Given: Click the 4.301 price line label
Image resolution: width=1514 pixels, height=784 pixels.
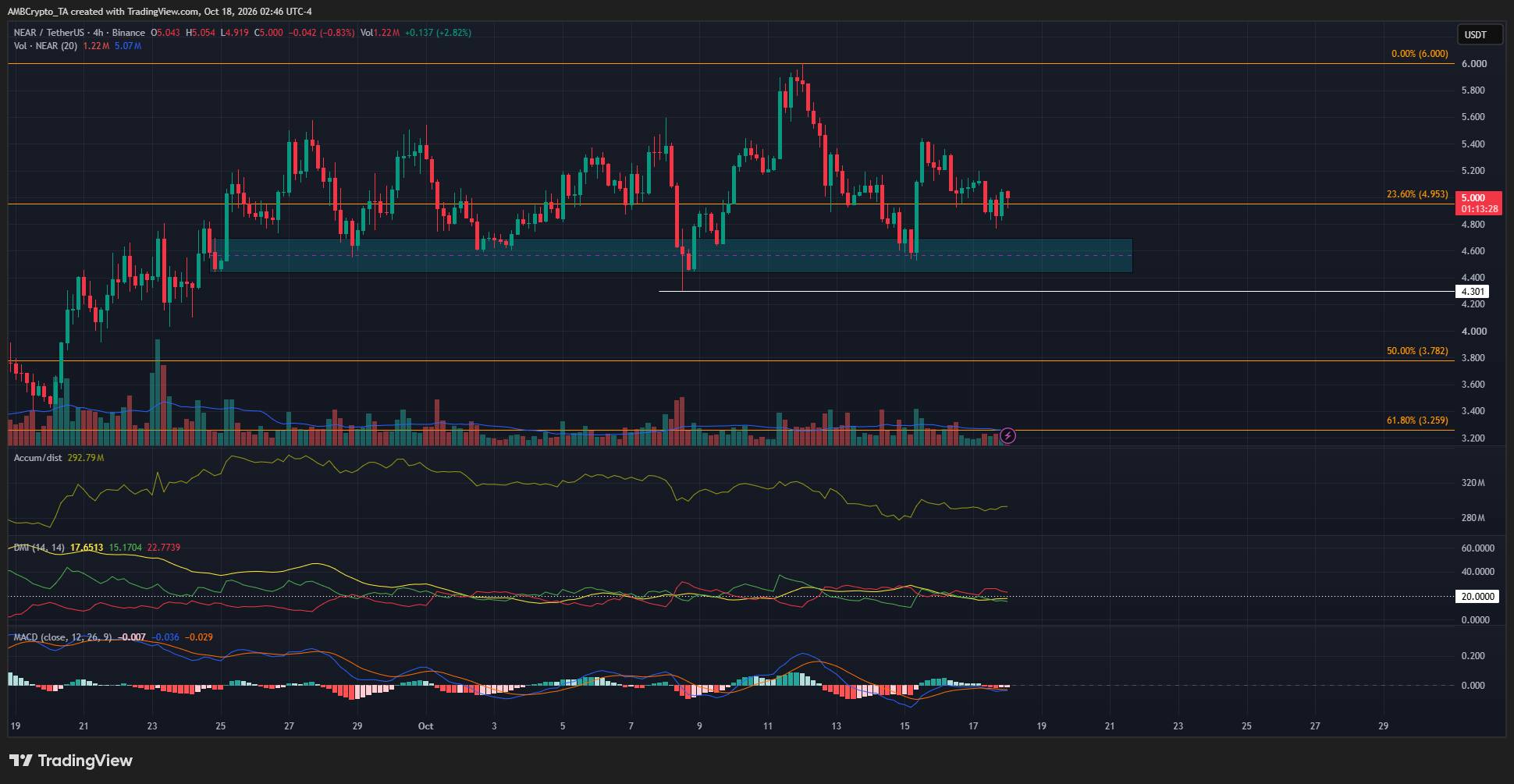Looking at the screenshot, I should click(1473, 292).
